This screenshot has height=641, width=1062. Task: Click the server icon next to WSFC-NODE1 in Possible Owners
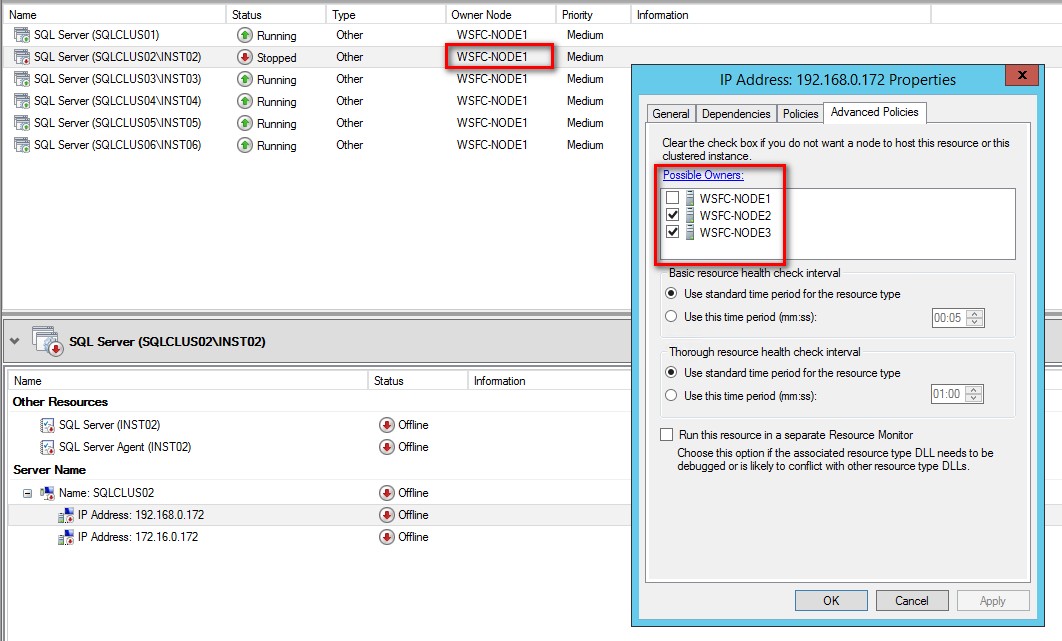[689, 198]
